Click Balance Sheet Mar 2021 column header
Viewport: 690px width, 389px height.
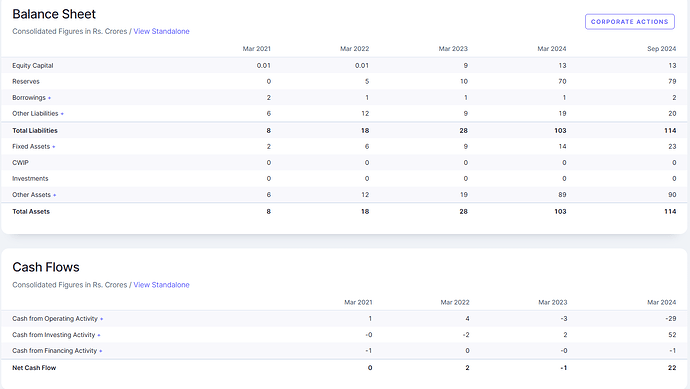[257, 49]
